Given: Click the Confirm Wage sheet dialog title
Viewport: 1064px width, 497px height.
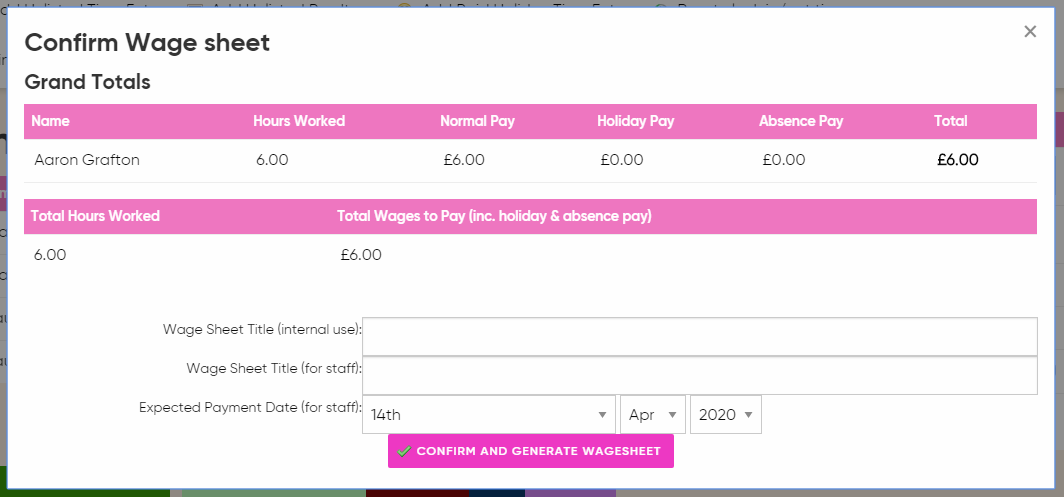Looking at the screenshot, I should [147, 42].
